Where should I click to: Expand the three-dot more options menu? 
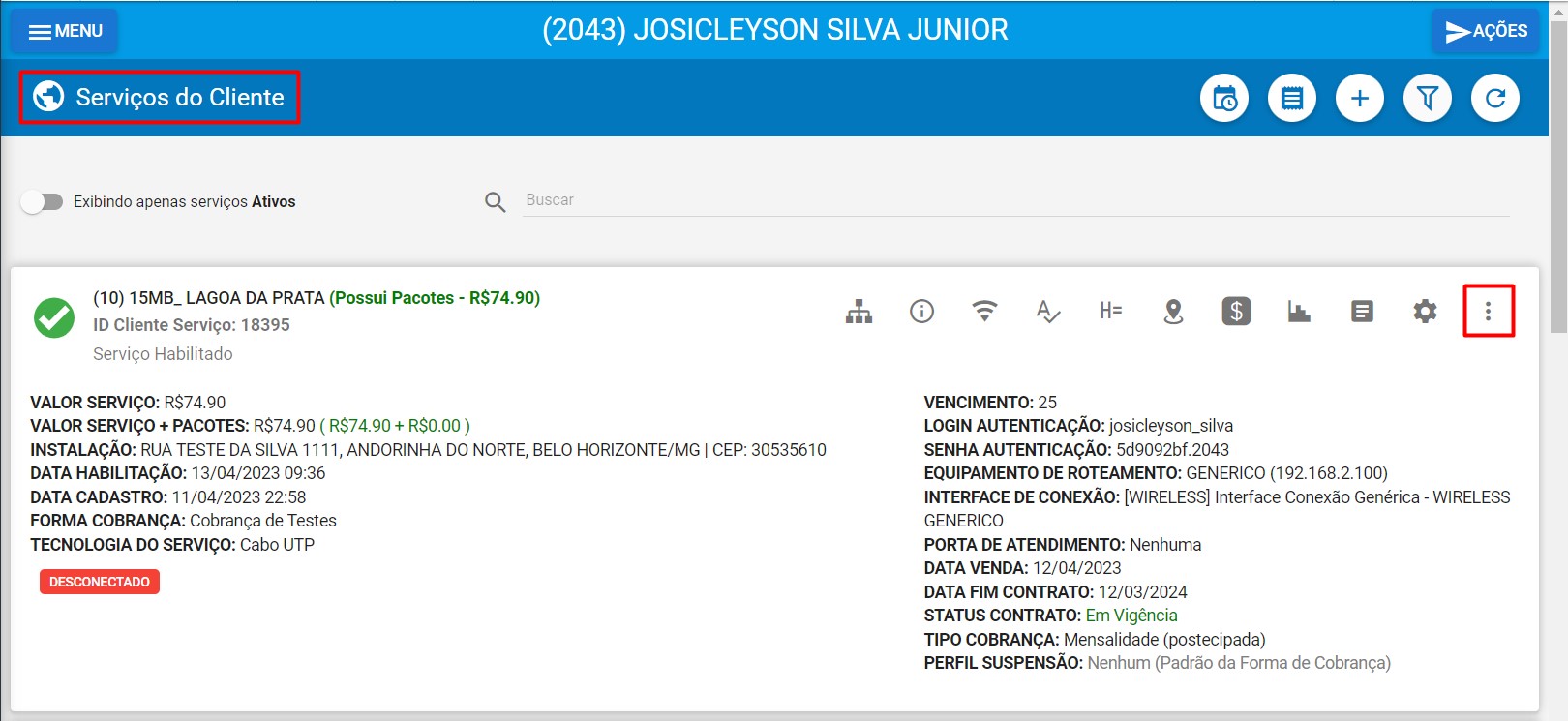[x=1488, y=312]
